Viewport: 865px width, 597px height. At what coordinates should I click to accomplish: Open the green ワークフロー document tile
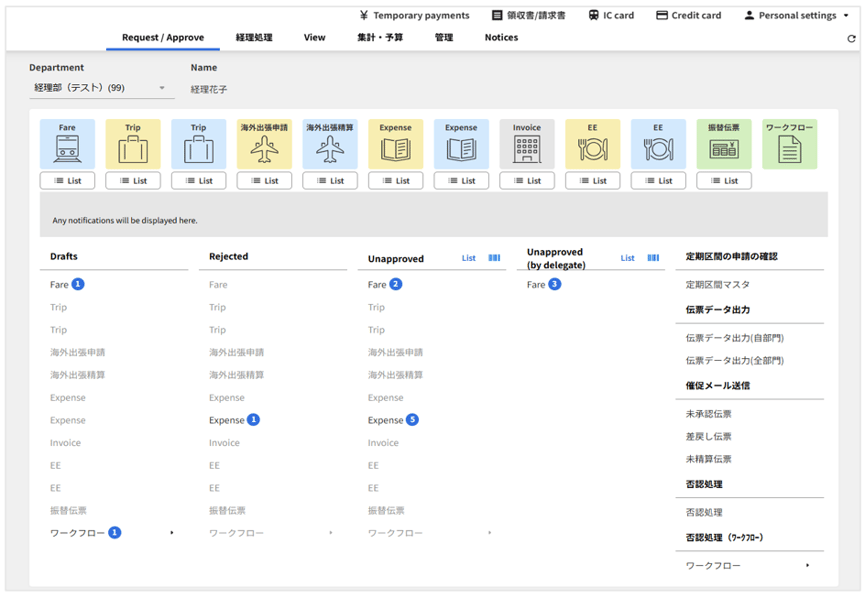(x=789, y=144)
